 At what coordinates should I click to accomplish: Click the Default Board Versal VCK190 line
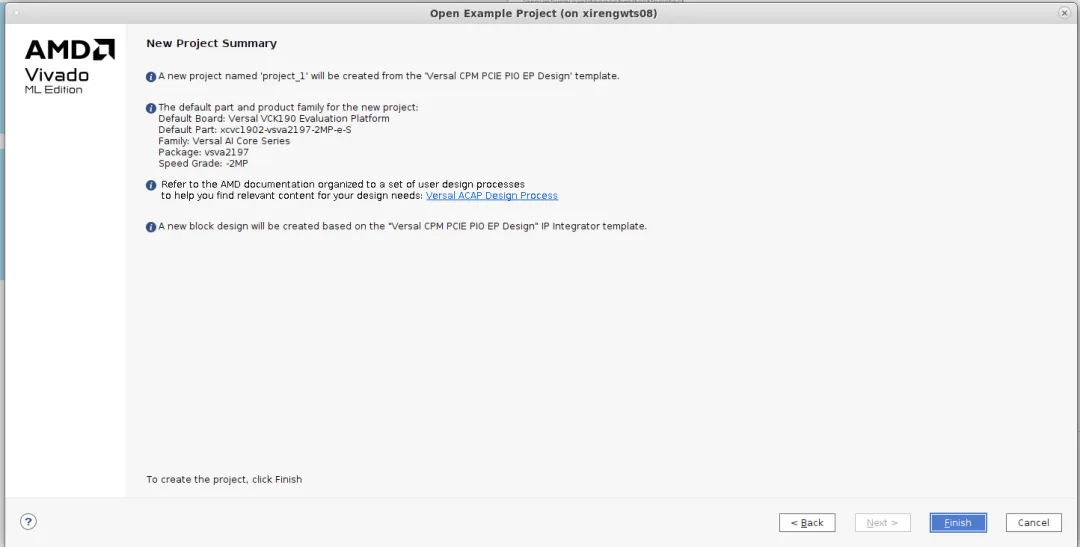(x=273, y=119)
